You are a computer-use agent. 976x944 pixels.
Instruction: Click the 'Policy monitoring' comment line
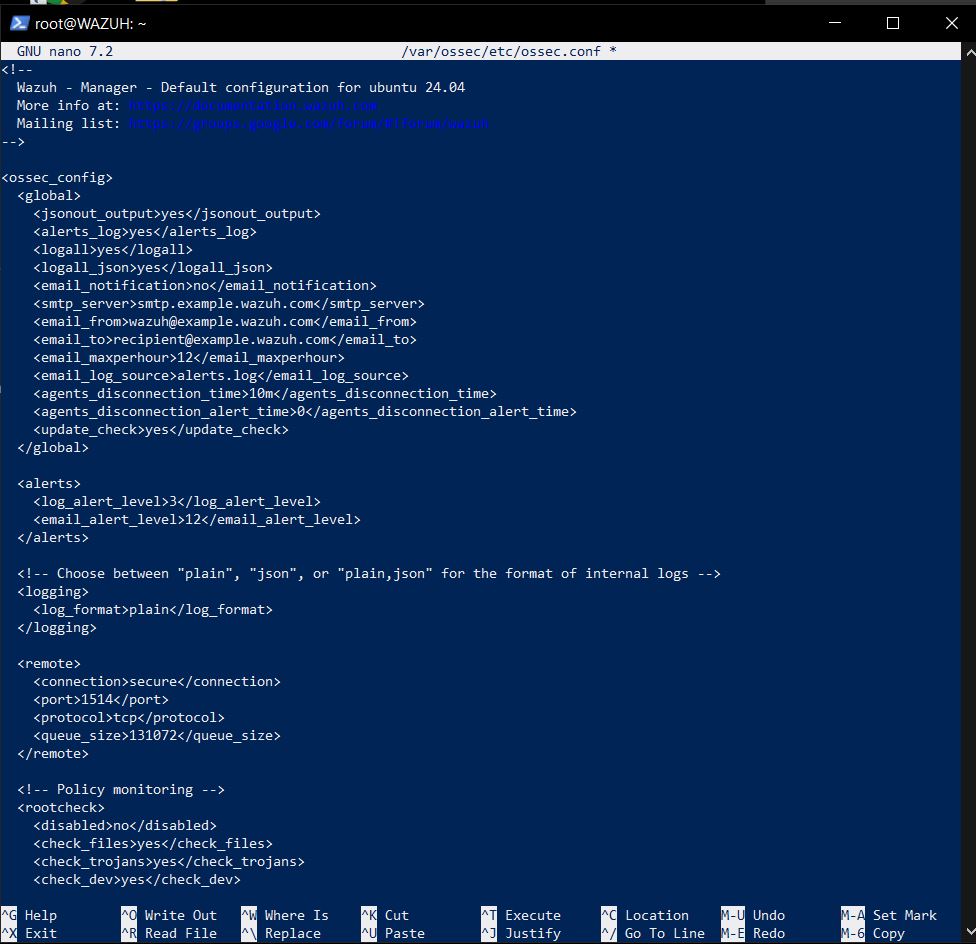[121, 790]
